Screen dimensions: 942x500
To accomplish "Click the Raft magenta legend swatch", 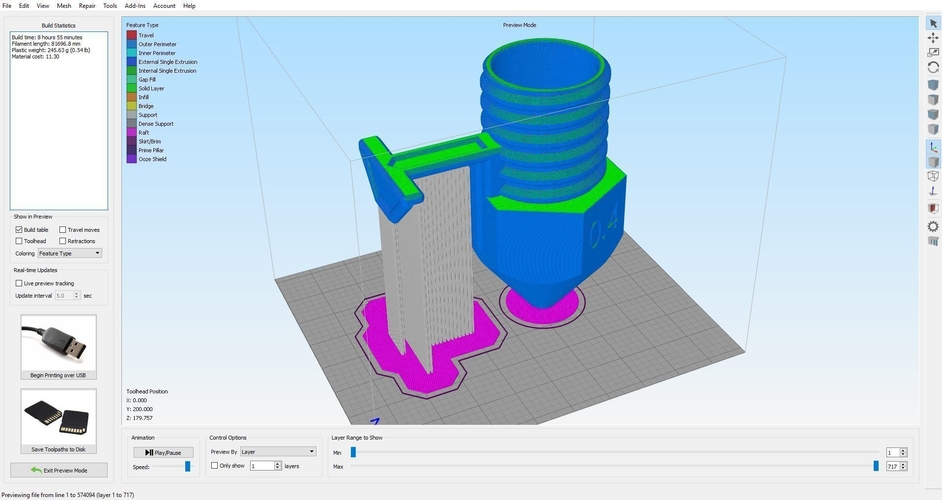I will pyautogui.click(x=131, y=132).
